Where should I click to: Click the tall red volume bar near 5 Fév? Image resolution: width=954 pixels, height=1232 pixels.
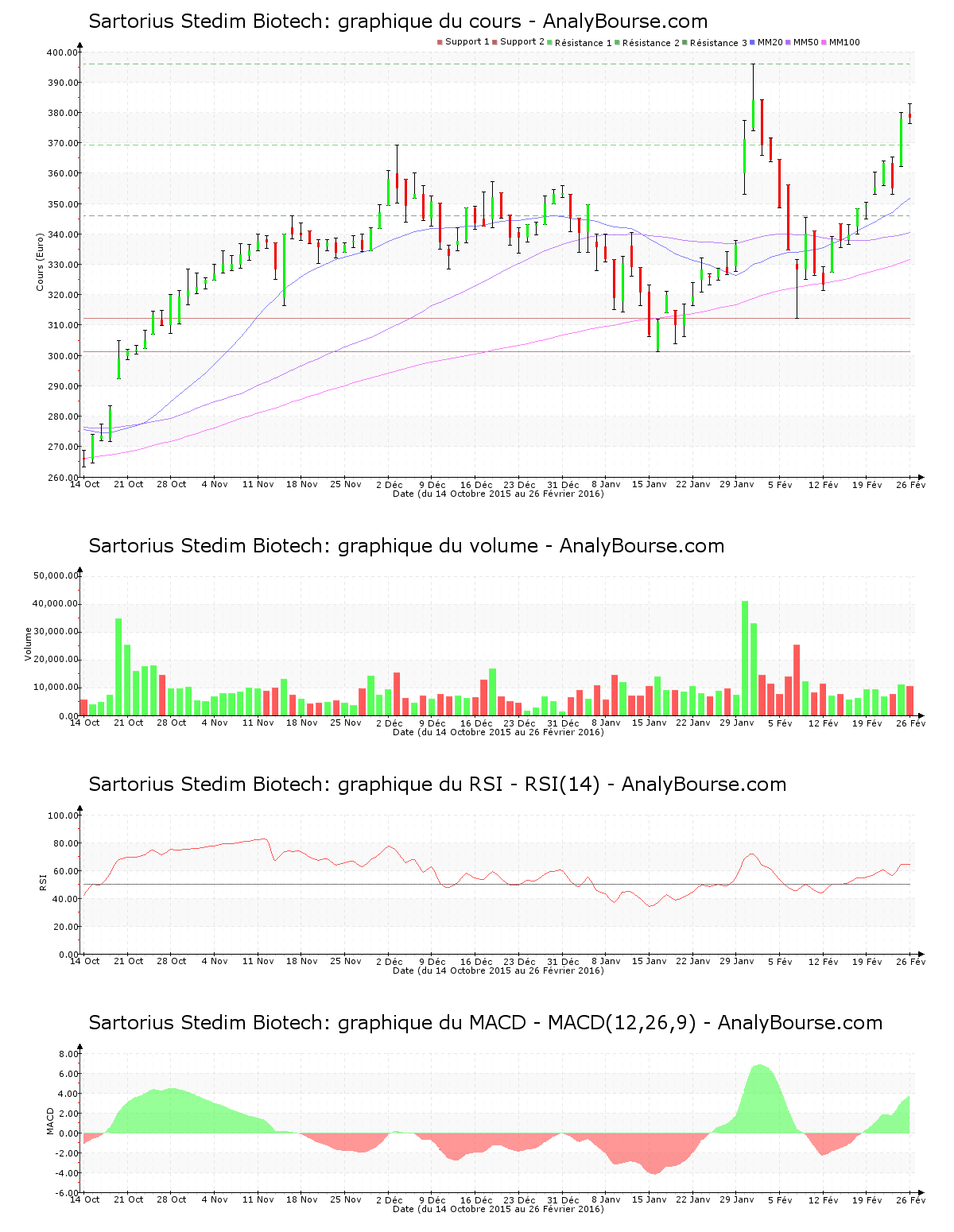797,680
